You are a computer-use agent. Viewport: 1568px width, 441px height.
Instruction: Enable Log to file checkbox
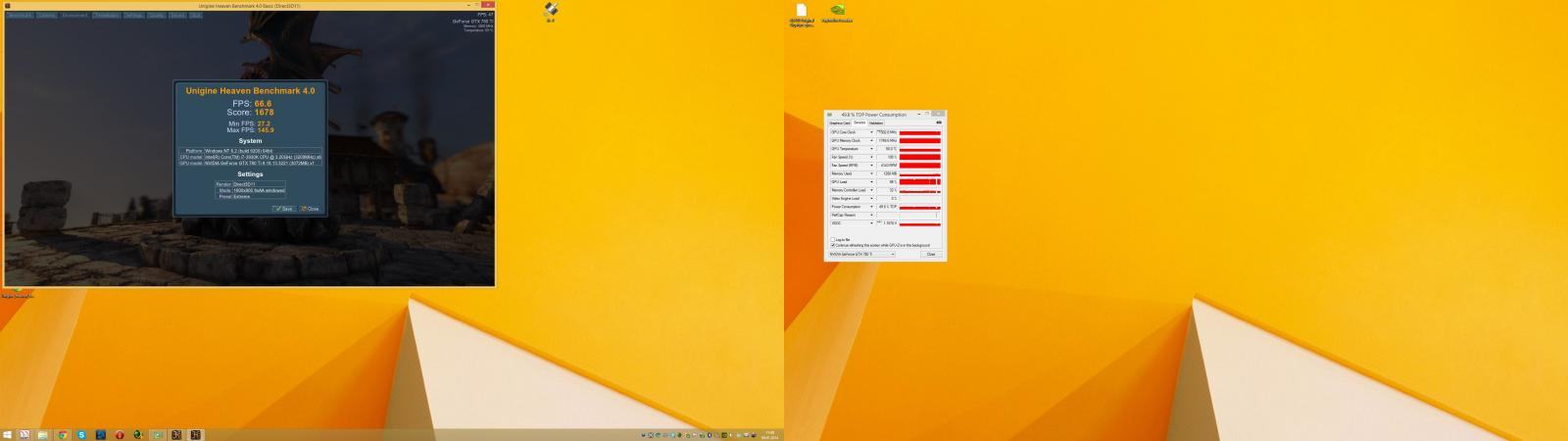pyautogui.click(x=833, y=239)
